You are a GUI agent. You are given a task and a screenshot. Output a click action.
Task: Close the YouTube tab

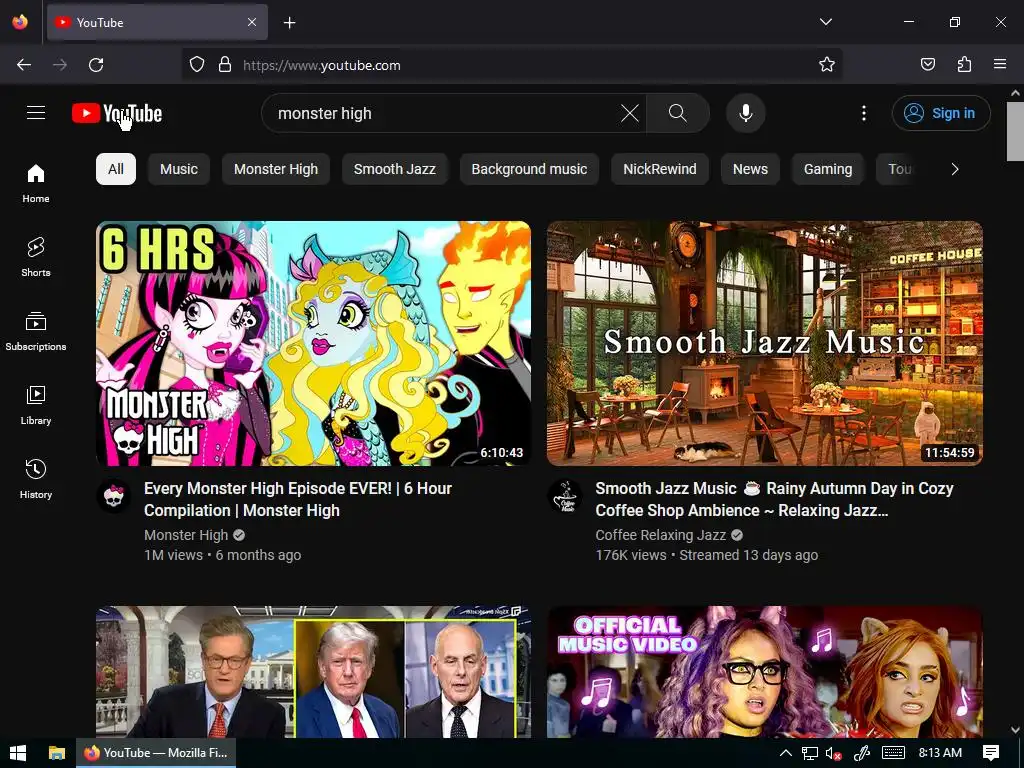pos(252,22)
